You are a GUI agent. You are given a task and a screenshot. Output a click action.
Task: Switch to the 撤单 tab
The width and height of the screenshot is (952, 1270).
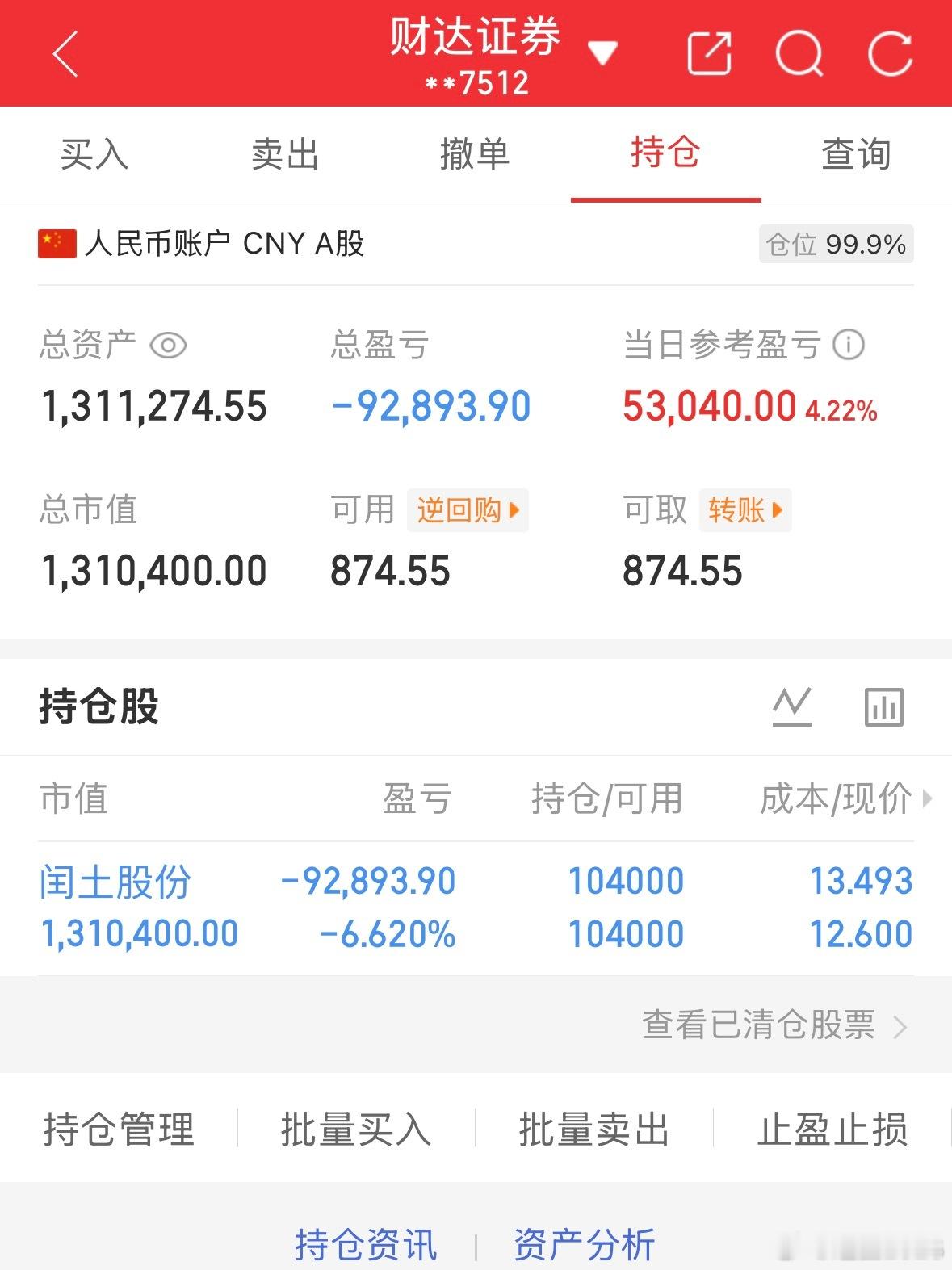click(x=475, y=153)
